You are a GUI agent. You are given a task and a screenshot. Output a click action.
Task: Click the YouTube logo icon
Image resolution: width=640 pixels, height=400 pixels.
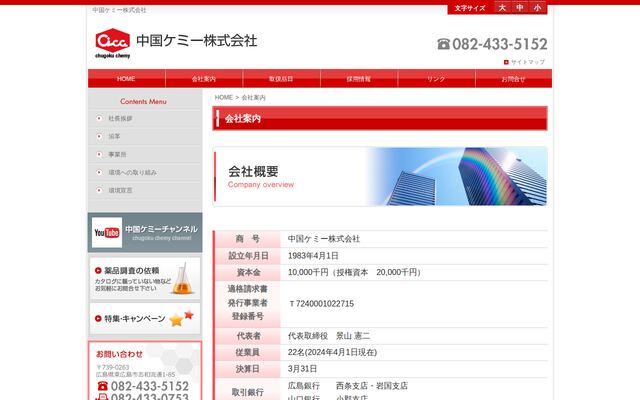107,233
